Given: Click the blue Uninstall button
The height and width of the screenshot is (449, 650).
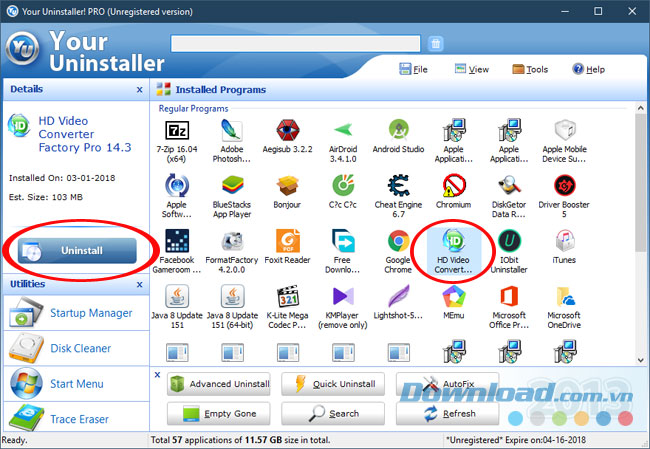Looking at the screenshot, I should [x=77, y=250].
